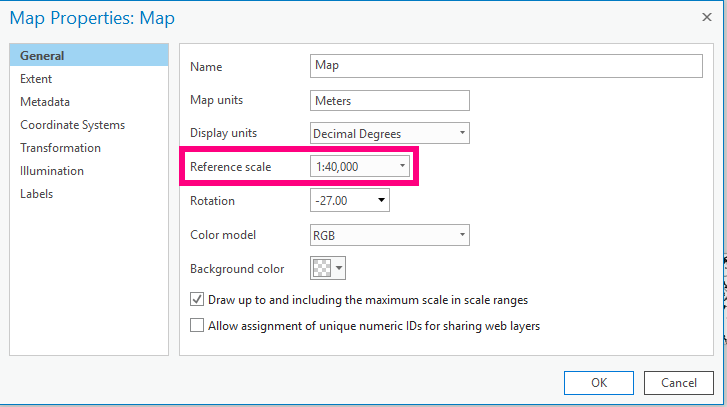Click the Map units label

217,100
